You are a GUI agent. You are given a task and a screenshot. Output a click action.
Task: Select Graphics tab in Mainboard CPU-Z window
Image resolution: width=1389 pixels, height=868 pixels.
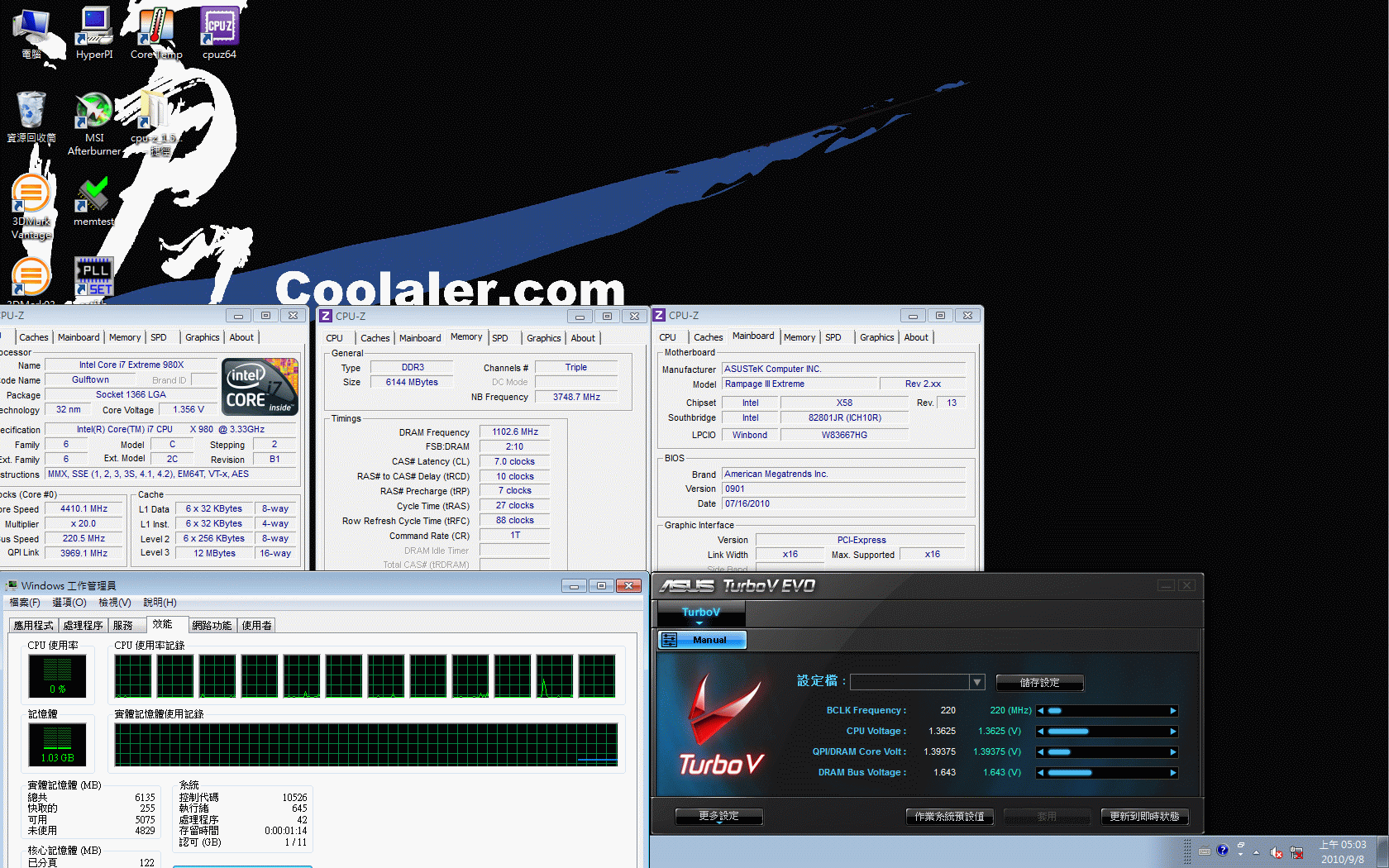coord(876,337)
